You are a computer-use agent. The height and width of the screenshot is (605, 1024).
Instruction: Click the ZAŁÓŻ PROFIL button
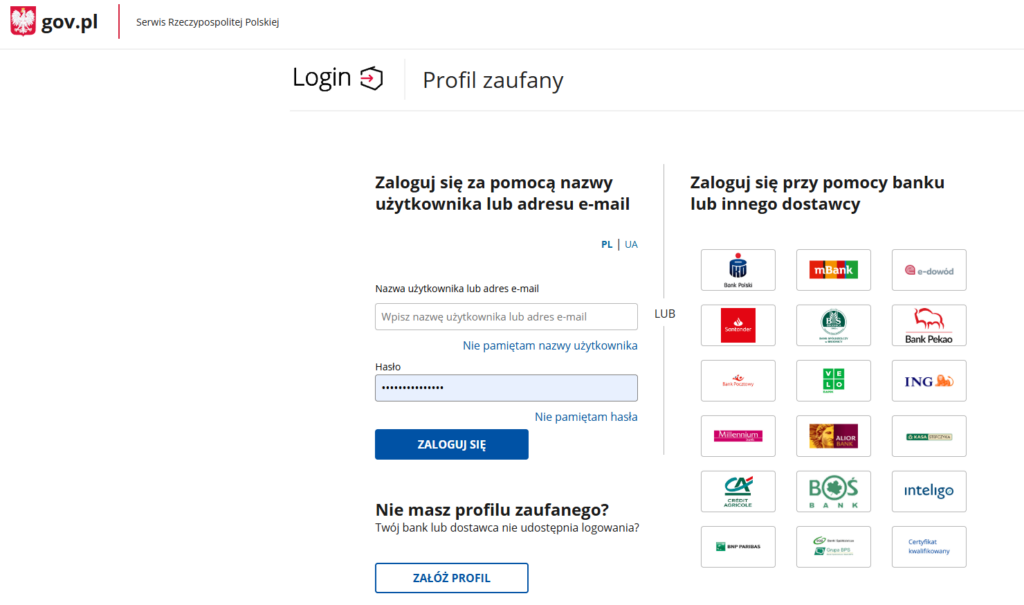[451, 578]
